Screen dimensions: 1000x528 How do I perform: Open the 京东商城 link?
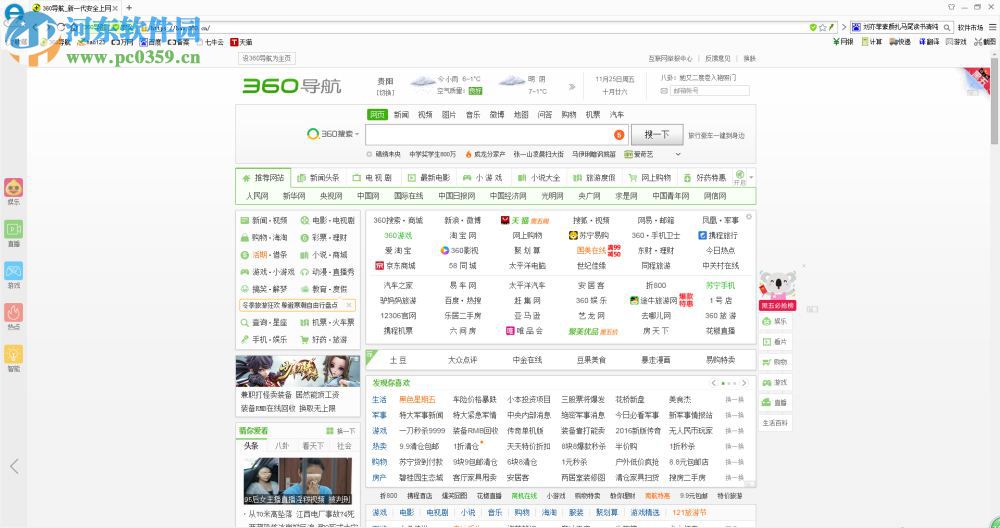tap(395, 265)
